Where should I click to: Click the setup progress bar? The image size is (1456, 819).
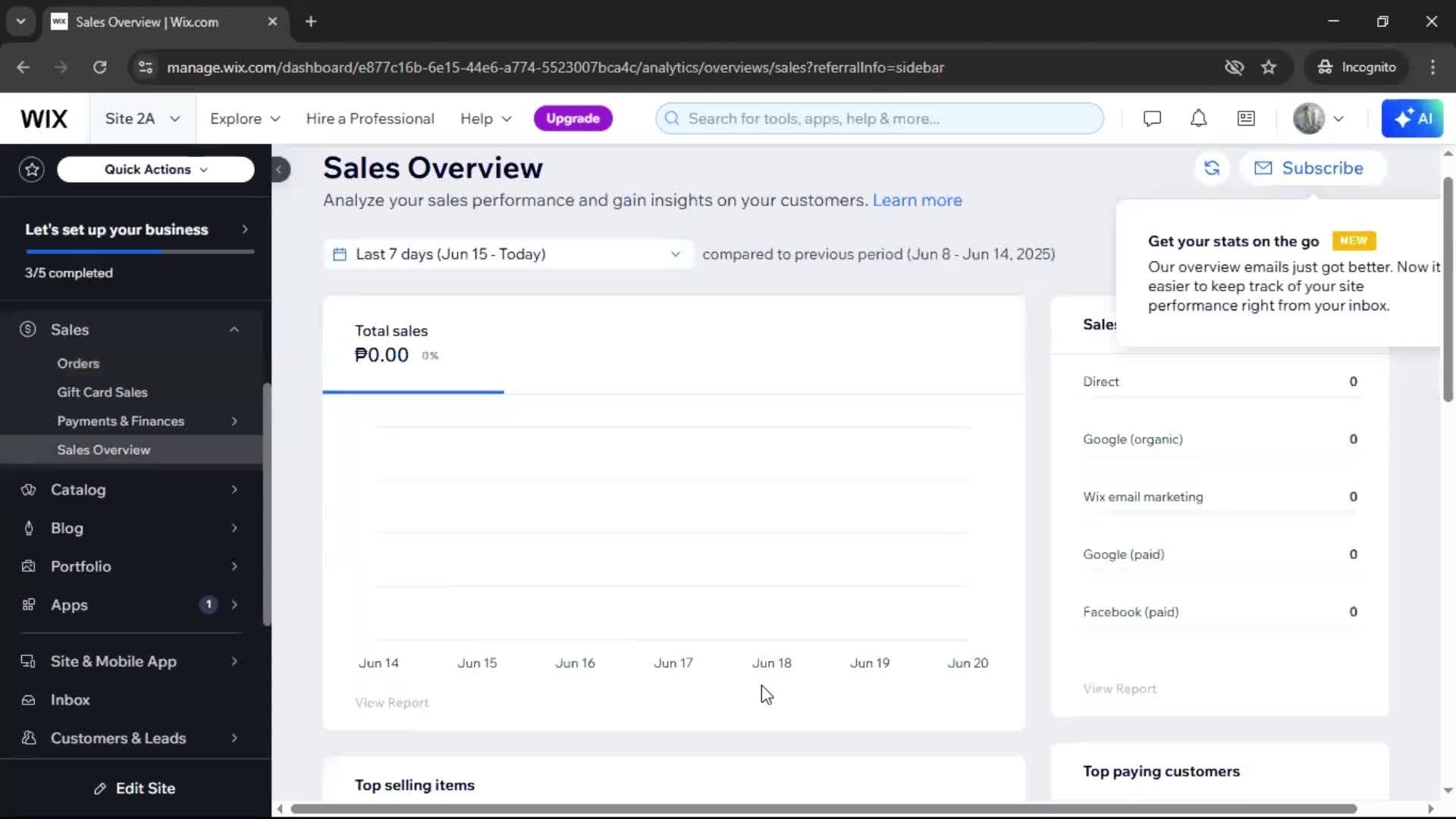point(140,252)
